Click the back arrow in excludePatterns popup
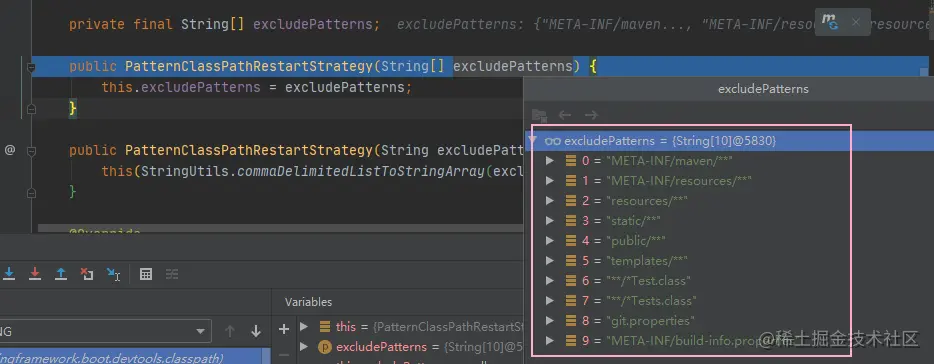934x364 pixels. coord(565,115)
